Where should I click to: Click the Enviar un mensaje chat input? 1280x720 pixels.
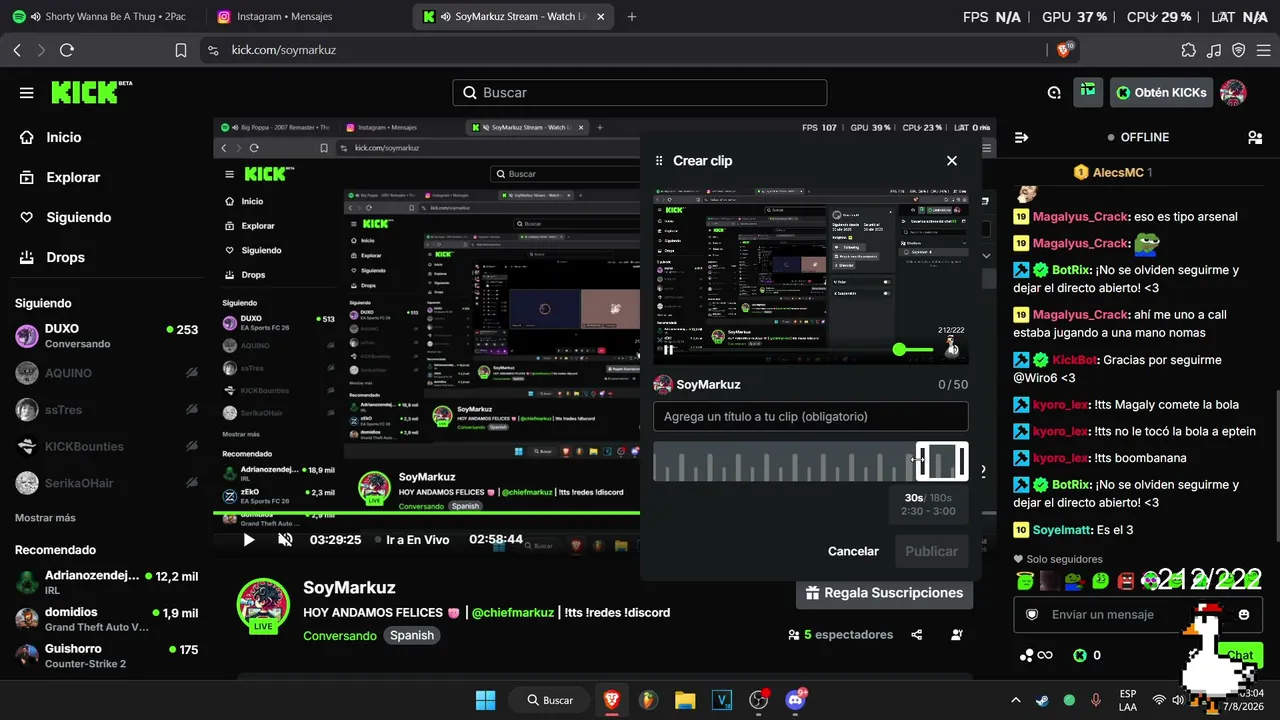(x=1137, y=614)
